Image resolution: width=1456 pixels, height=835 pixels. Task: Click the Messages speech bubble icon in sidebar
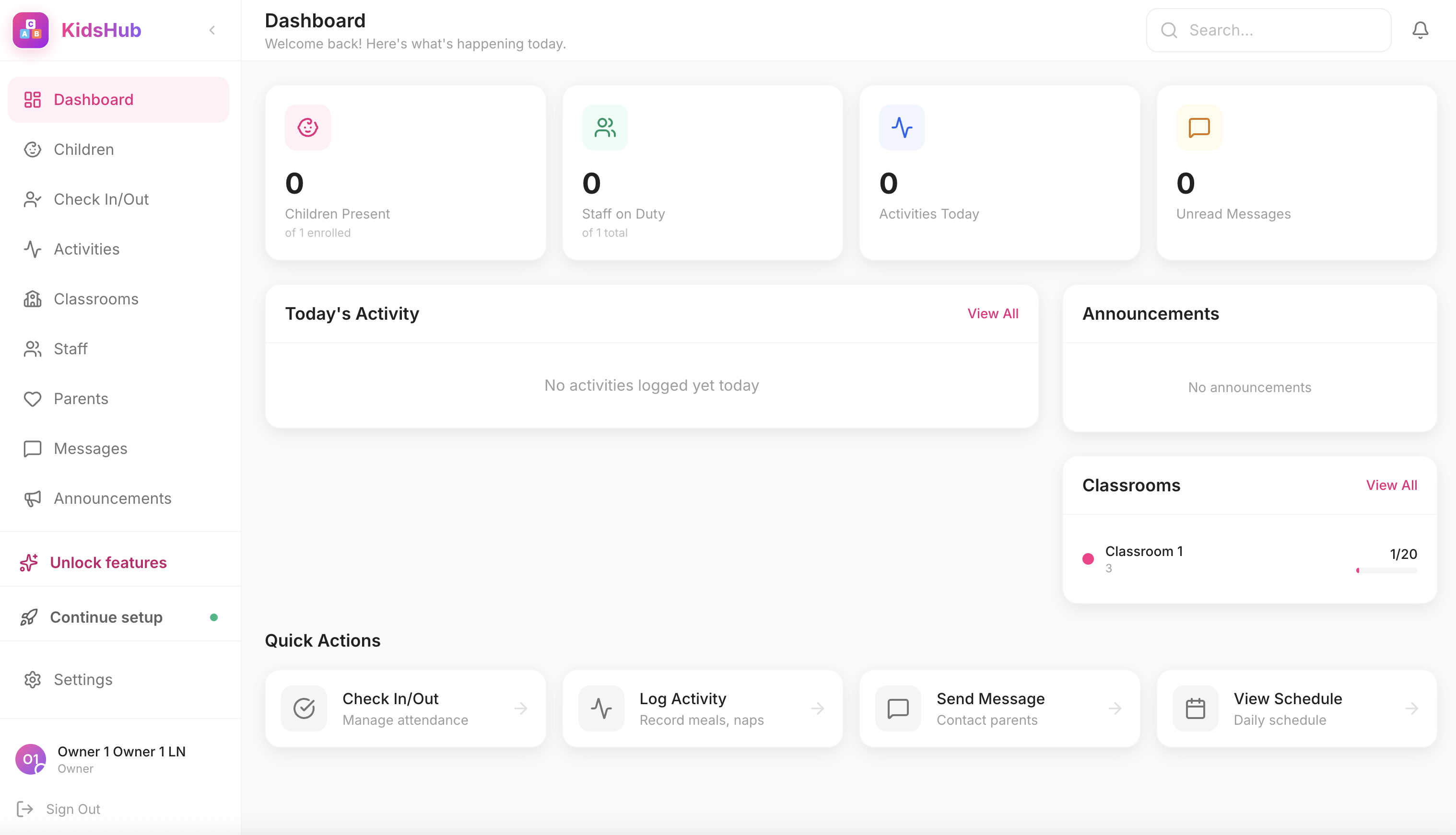[33, 449]
